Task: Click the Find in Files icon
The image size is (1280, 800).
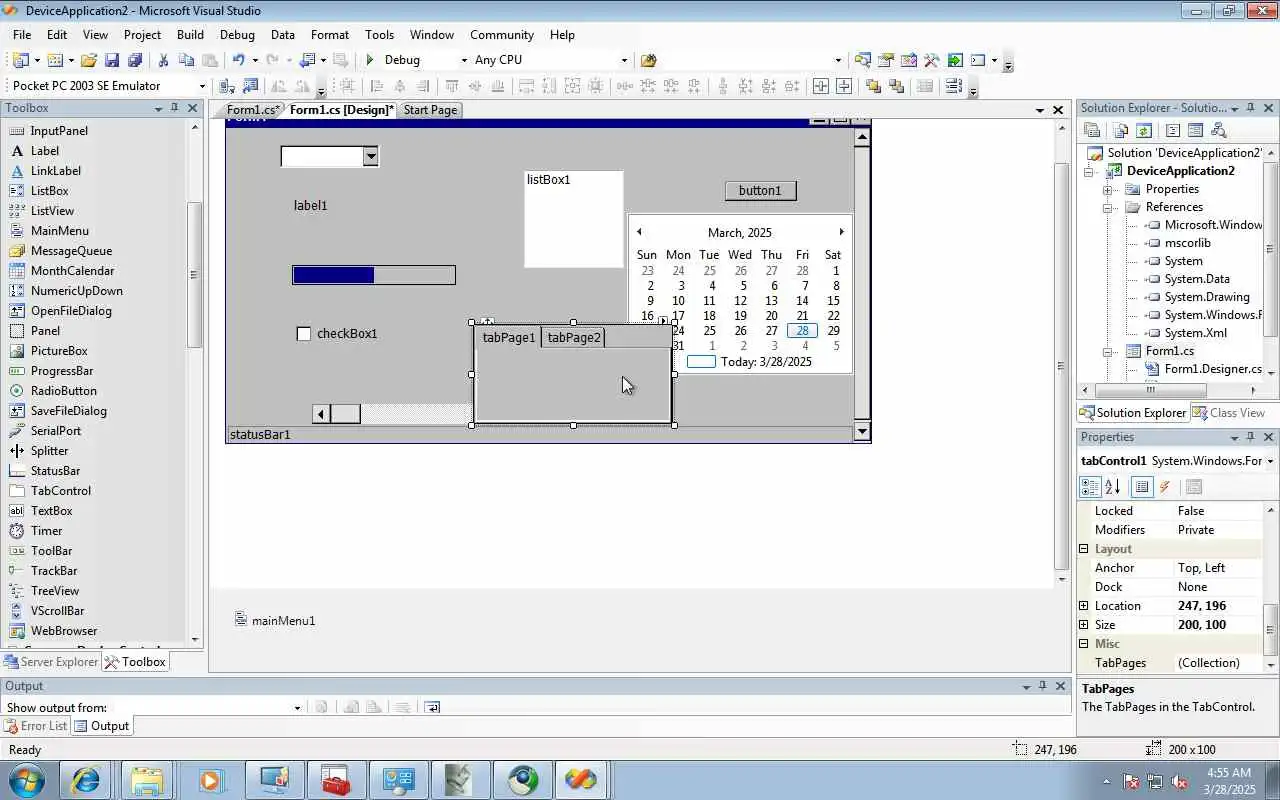Action: tap(648, 60)
